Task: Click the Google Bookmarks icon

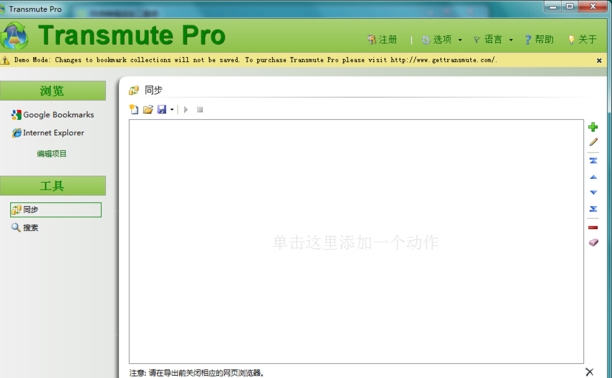Action: tap(16, 114)
